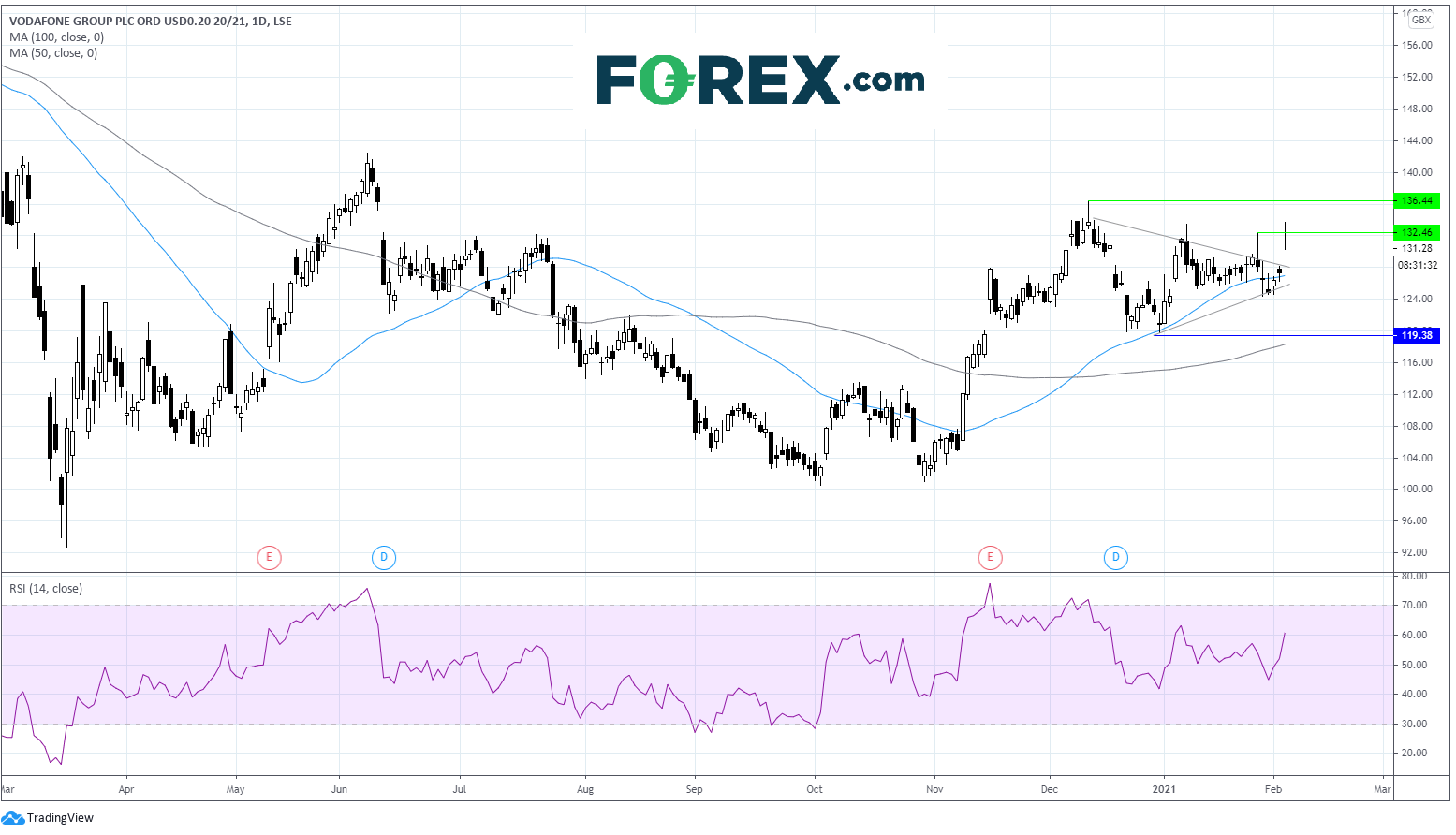
Task: Click the Feb label on time axis
Action: pos(1272,789)
